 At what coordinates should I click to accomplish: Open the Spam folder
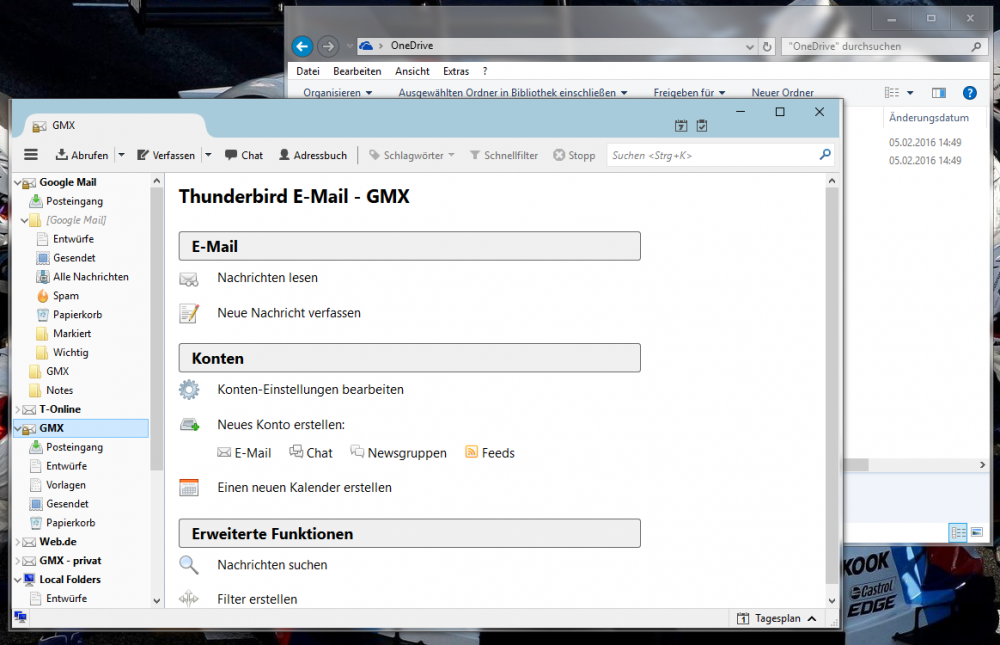pos(65,295)
